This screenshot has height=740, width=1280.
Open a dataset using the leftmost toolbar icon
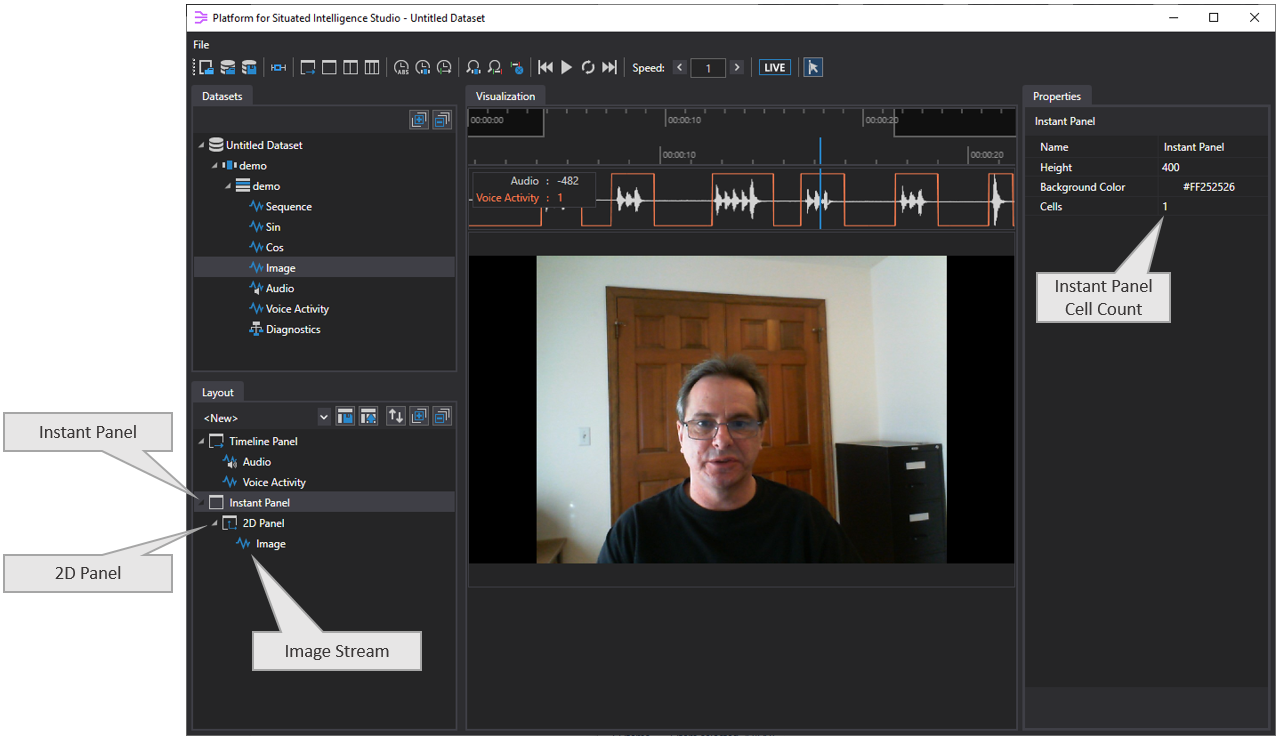(205, 67)
